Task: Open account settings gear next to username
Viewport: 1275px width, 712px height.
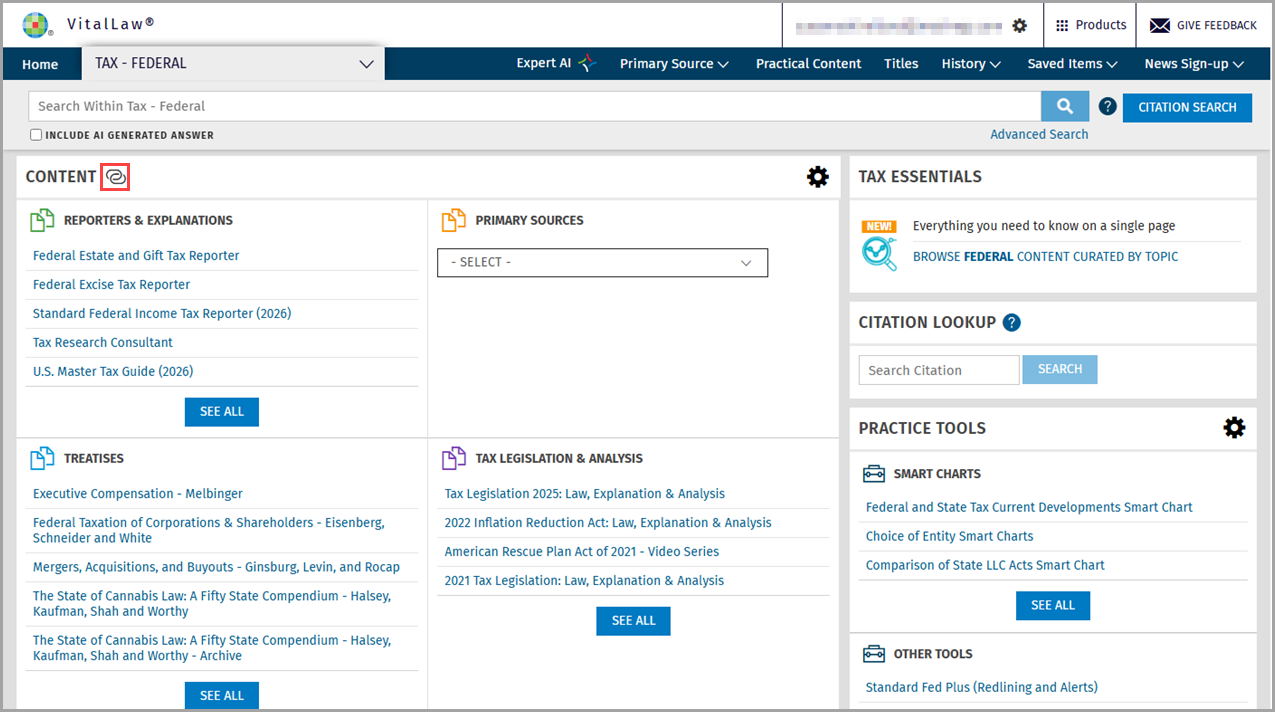Action: [x=1019, y=25]
